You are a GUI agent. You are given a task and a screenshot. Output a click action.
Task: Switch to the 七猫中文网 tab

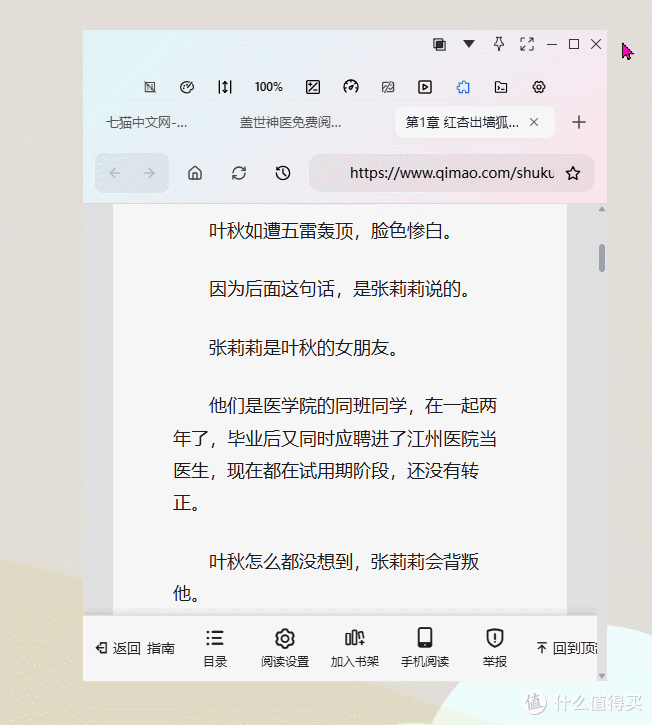pos(147,123)
